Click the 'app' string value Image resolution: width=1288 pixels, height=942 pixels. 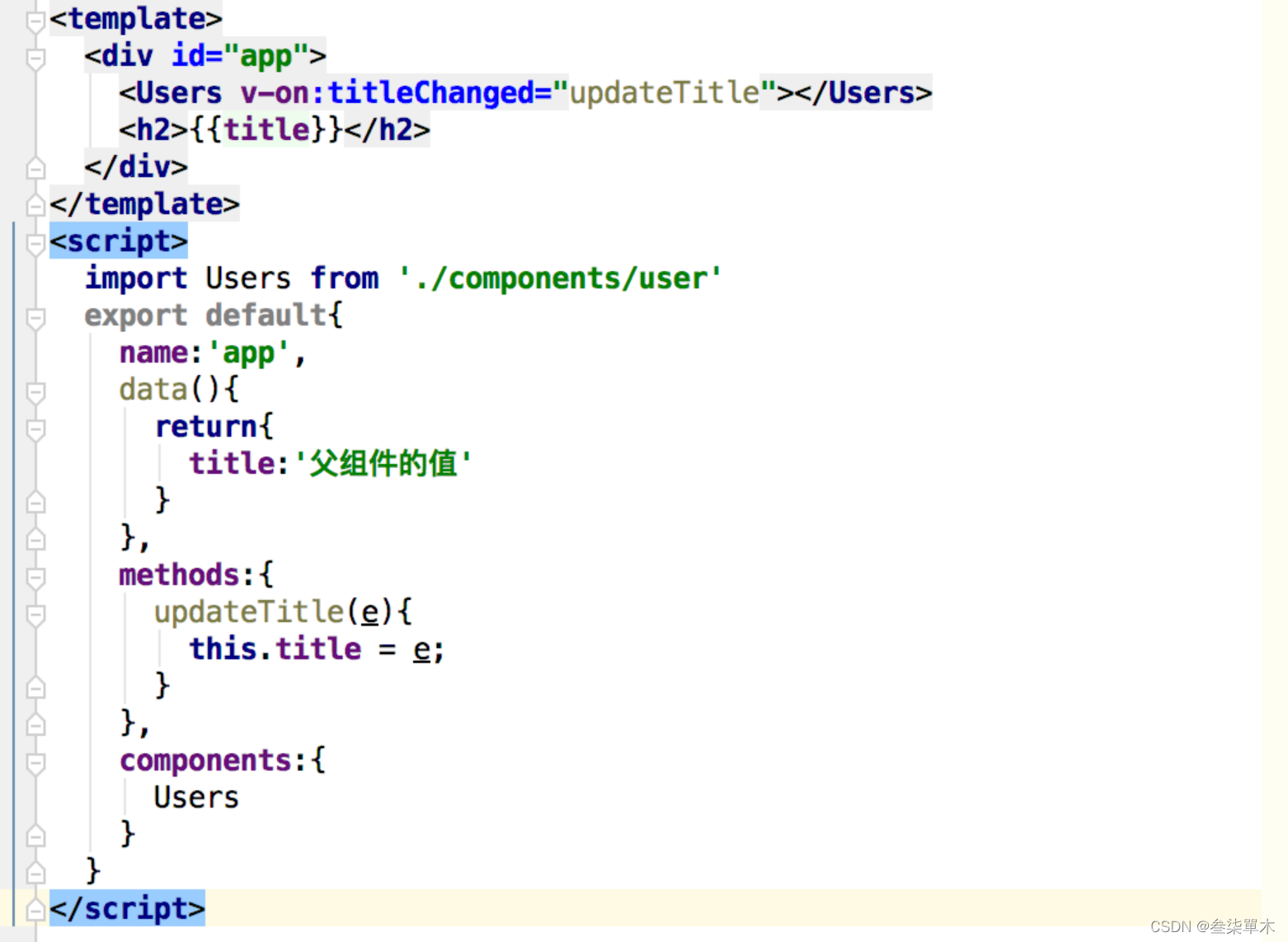click(248, 353)
